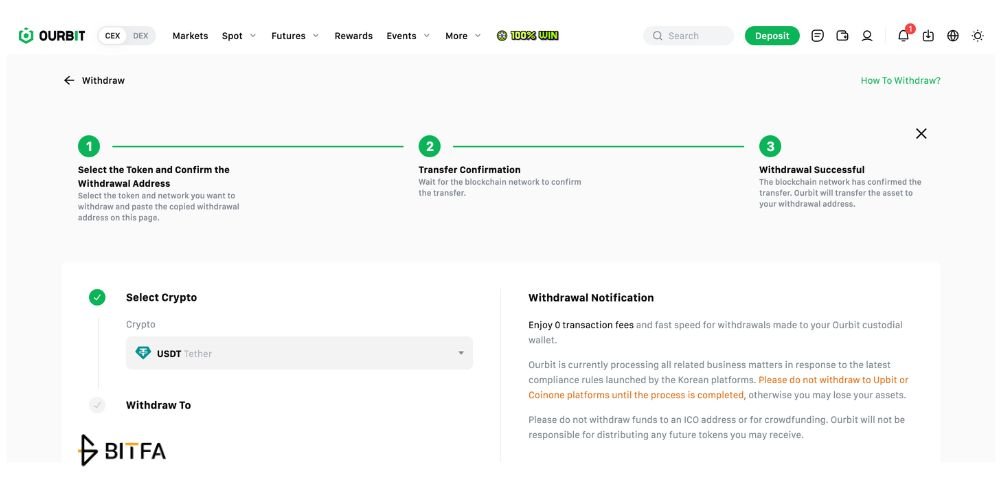The height and width of the screenshot is (500, 1000).
Task: Click step 1 circle in progress guide
Action: tap(89, 147)
